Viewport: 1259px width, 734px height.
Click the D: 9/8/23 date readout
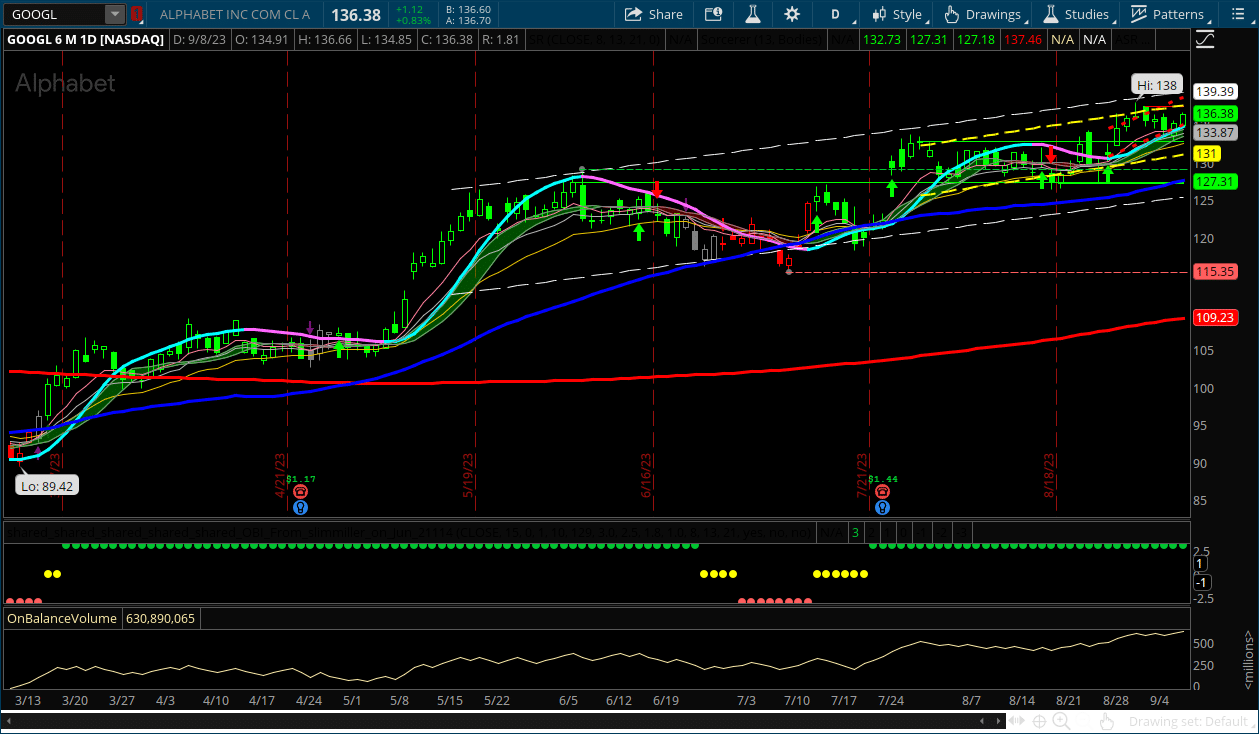[201, 39]
